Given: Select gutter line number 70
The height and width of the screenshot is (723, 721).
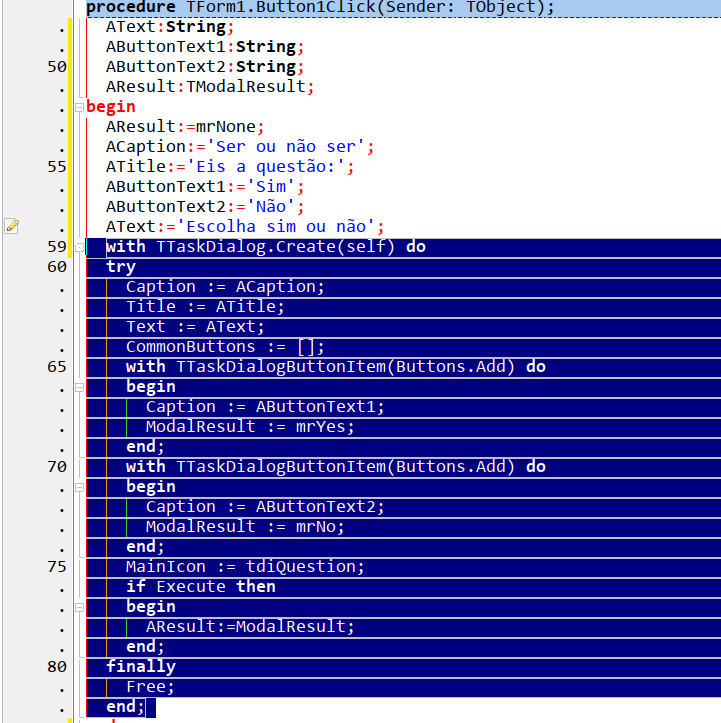Looking at the screenshot, I should click(57, 467).
